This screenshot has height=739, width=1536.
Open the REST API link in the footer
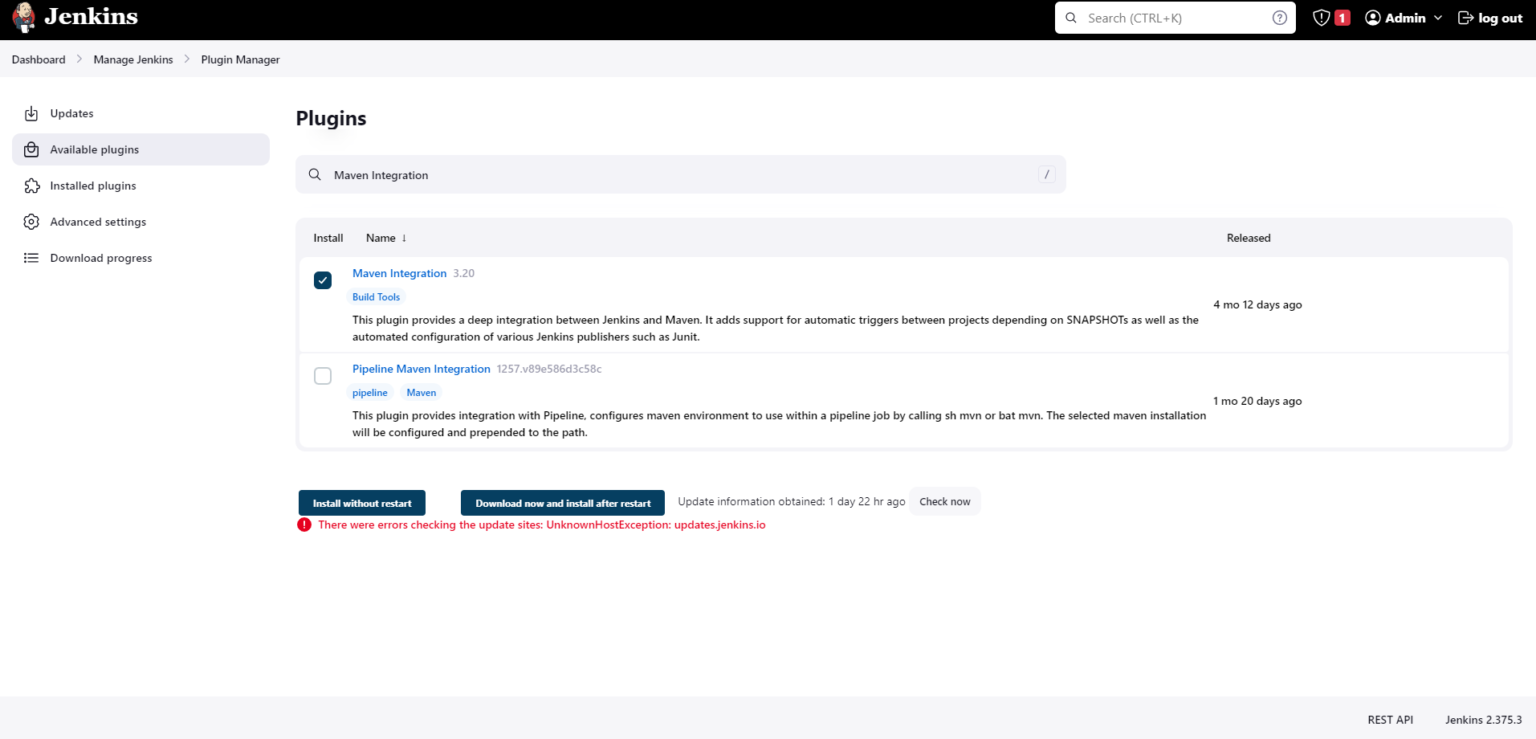(x=1390, y=719)
